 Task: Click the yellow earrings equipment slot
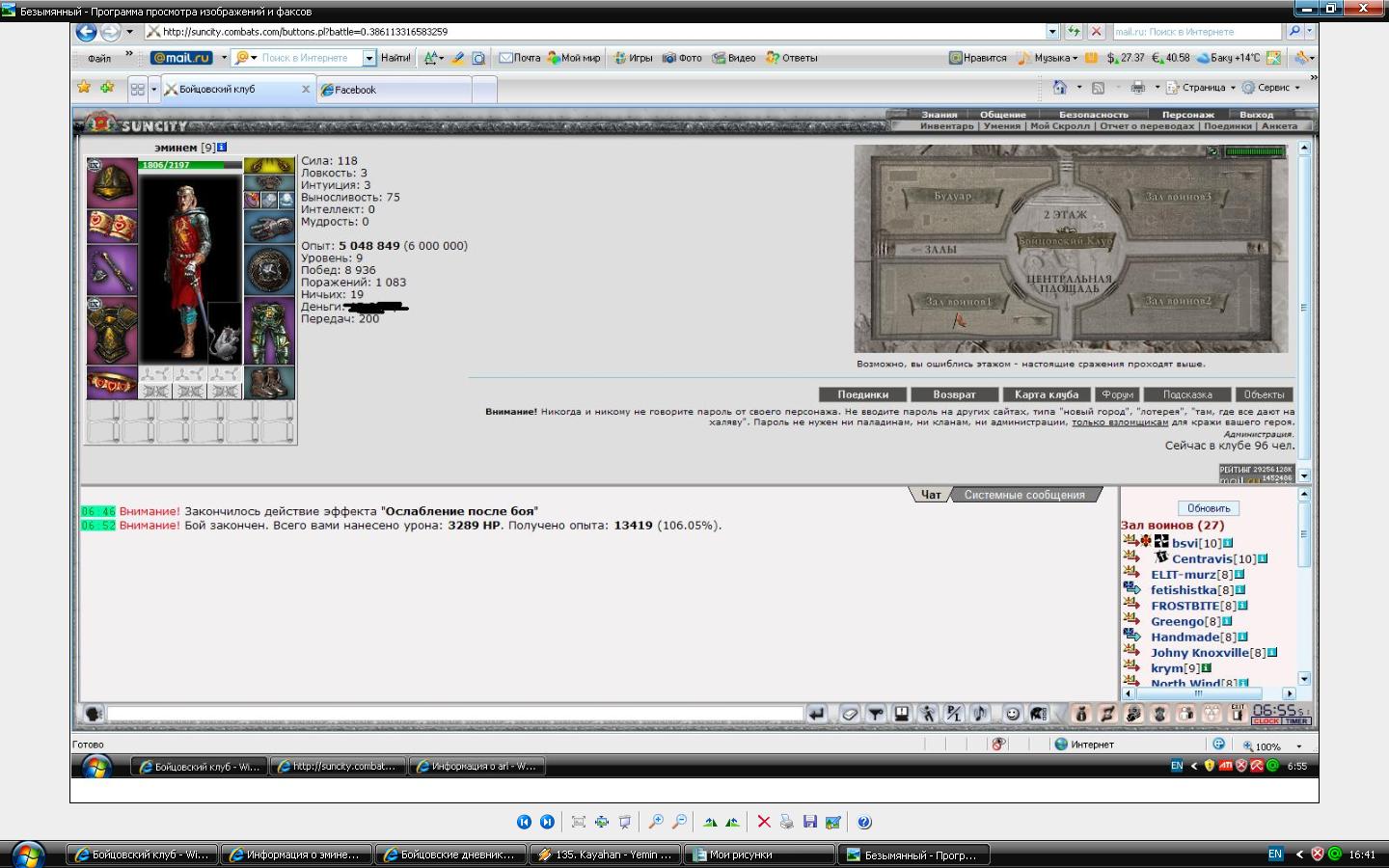coord(269,166)
